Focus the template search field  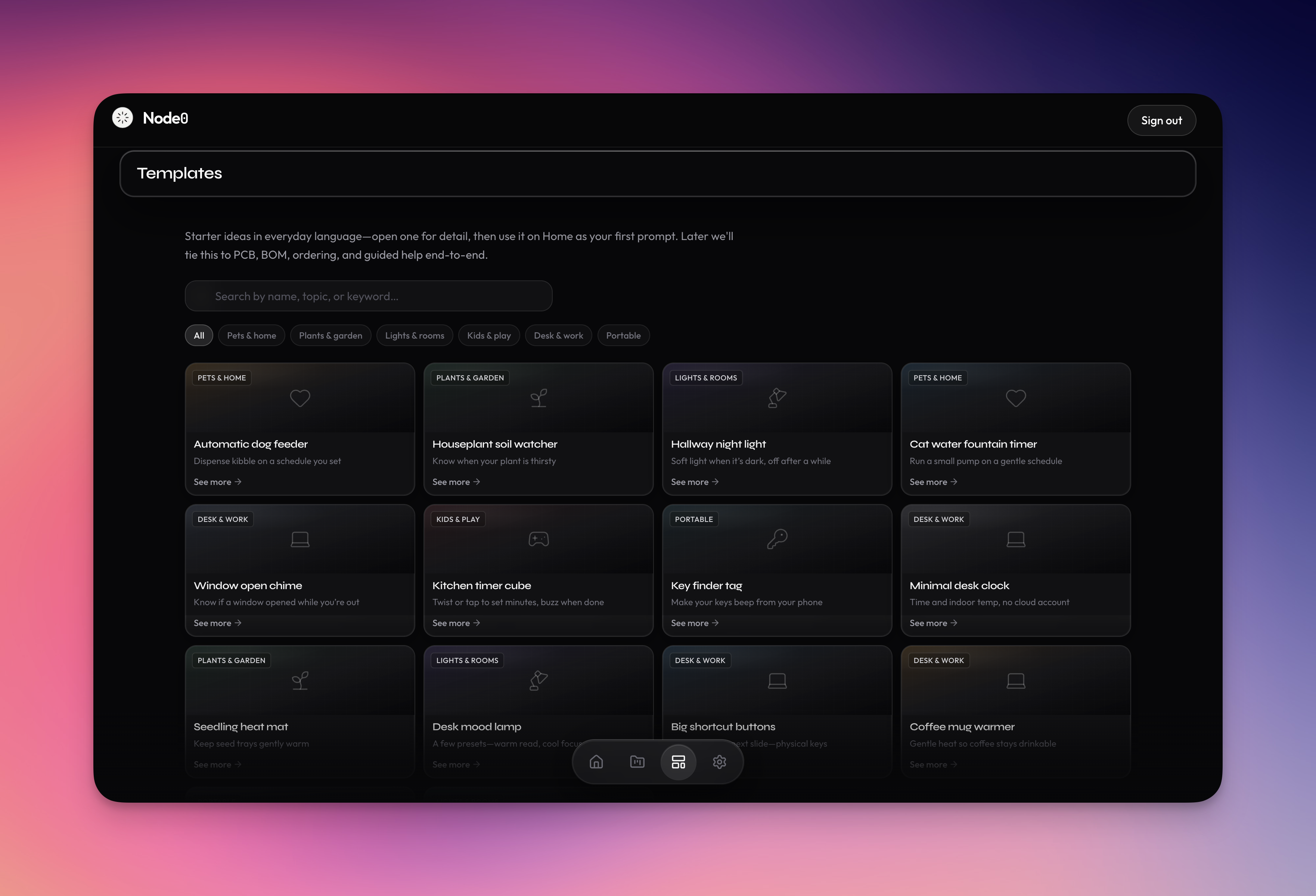pyautogui.click(x=368, y=296)
